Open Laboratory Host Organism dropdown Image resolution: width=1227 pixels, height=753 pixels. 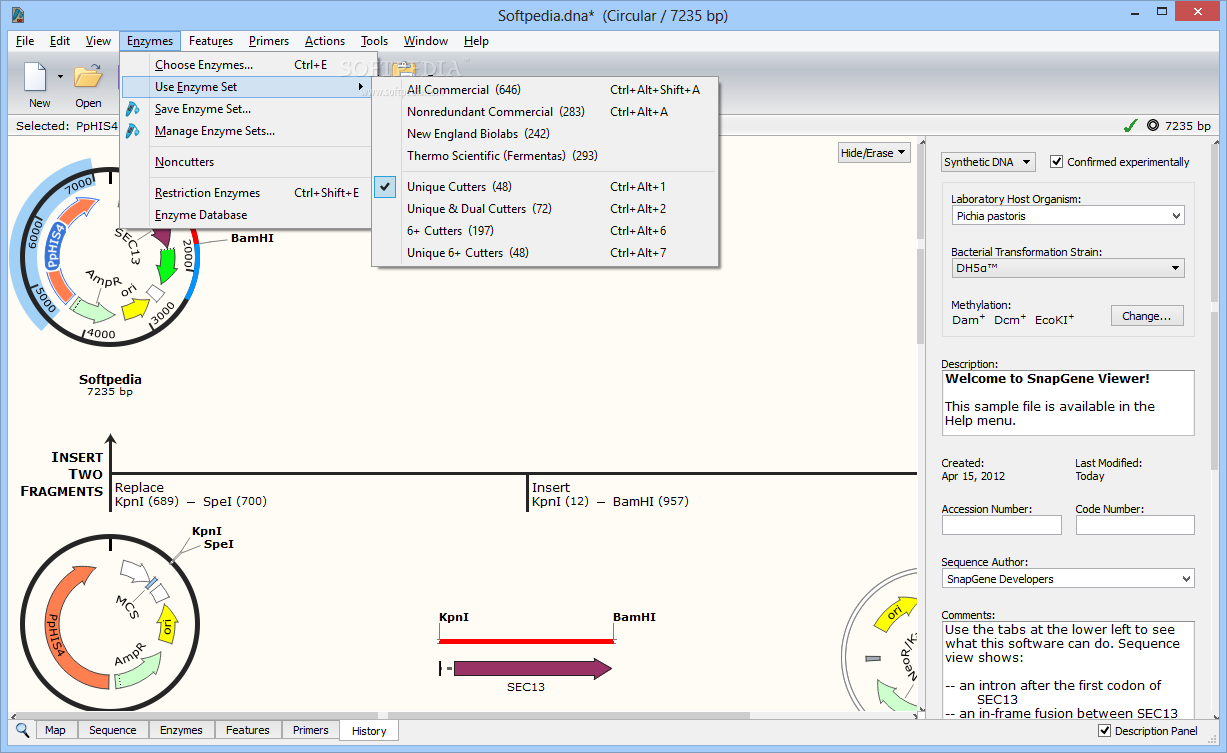(x=1067, y=216)
